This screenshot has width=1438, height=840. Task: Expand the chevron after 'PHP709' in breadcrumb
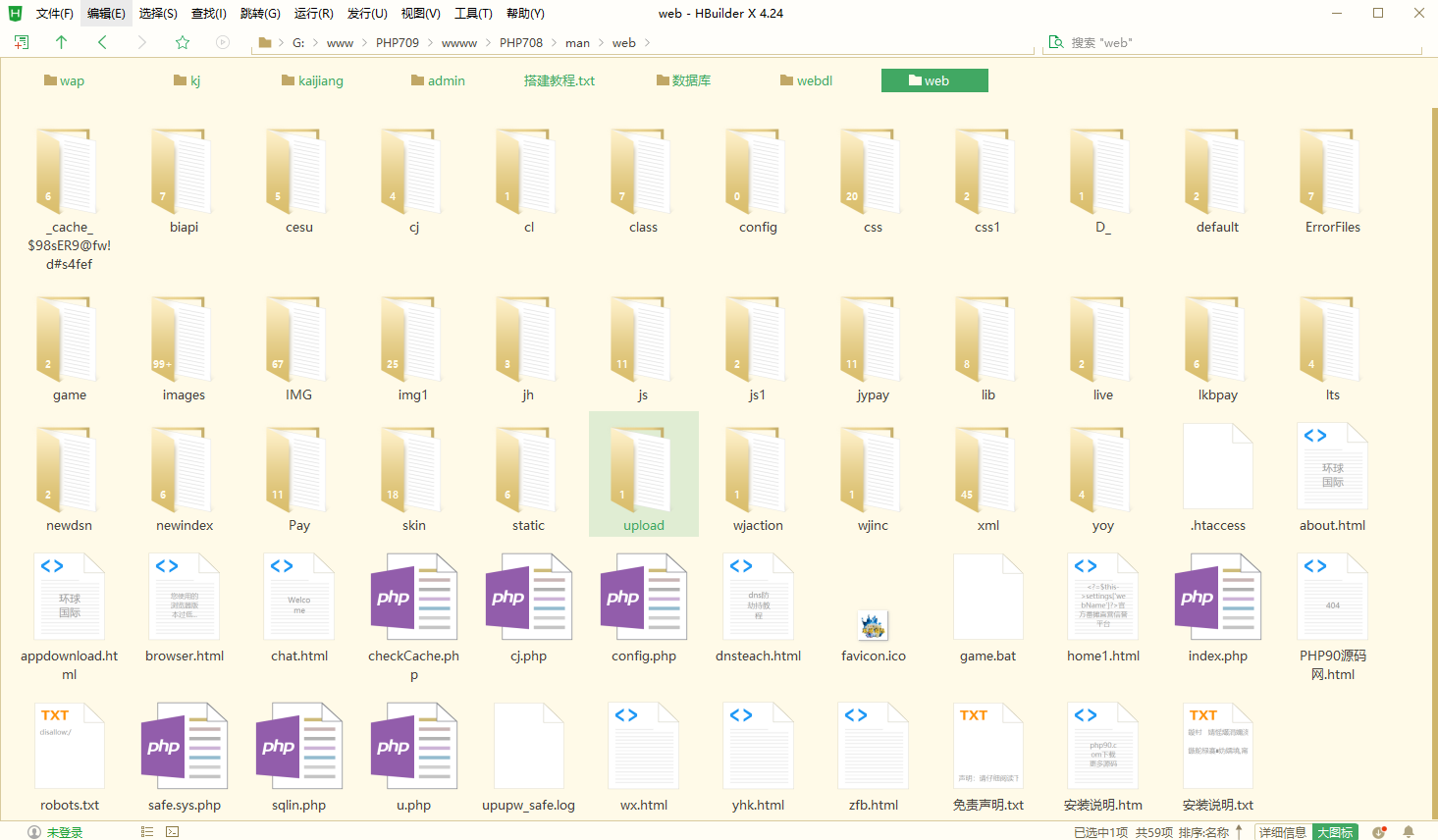[430, 43]
